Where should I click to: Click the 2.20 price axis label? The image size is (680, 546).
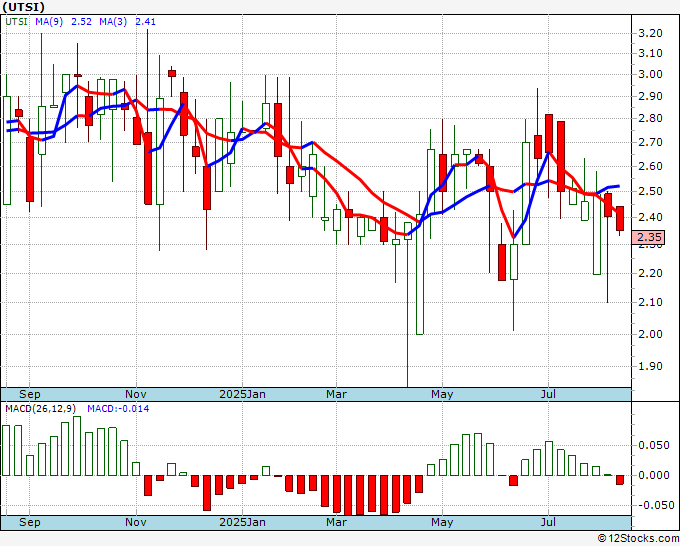pyautogui.click(x=651, y=273)
